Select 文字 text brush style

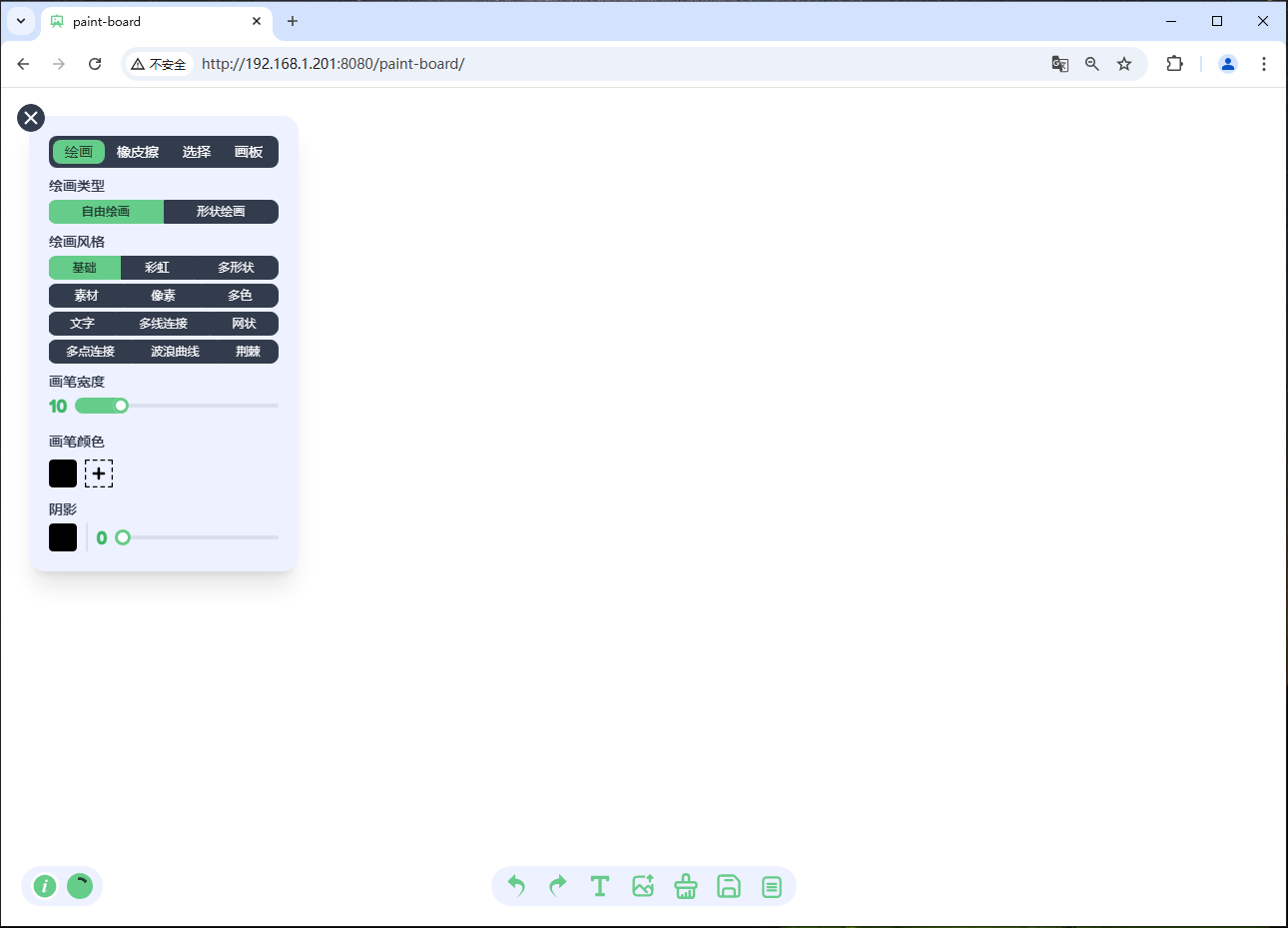[x=82, y=324]
